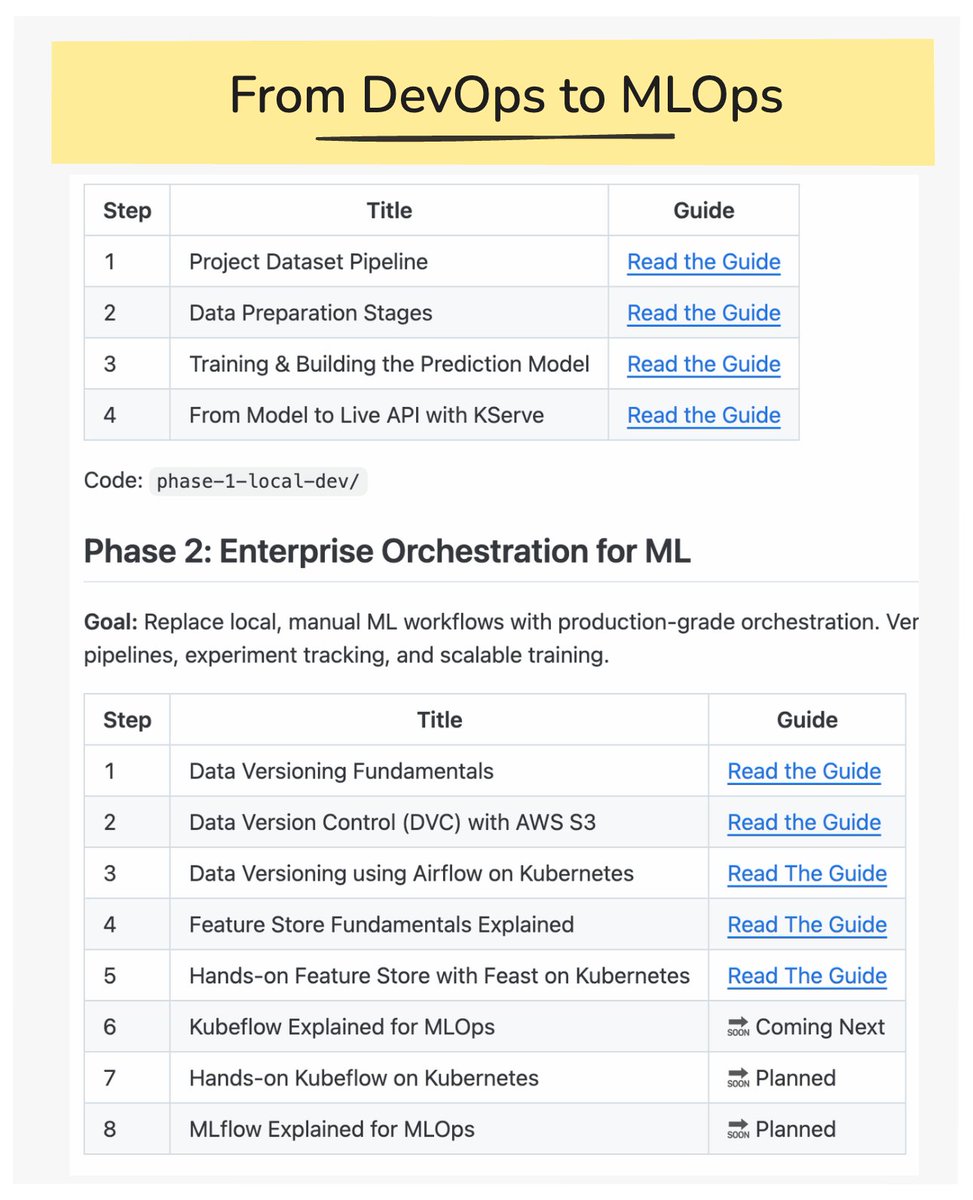Read the guide for Data Versioning Fundamentals
Viewport: 973px width, 1200px height.
804,771
